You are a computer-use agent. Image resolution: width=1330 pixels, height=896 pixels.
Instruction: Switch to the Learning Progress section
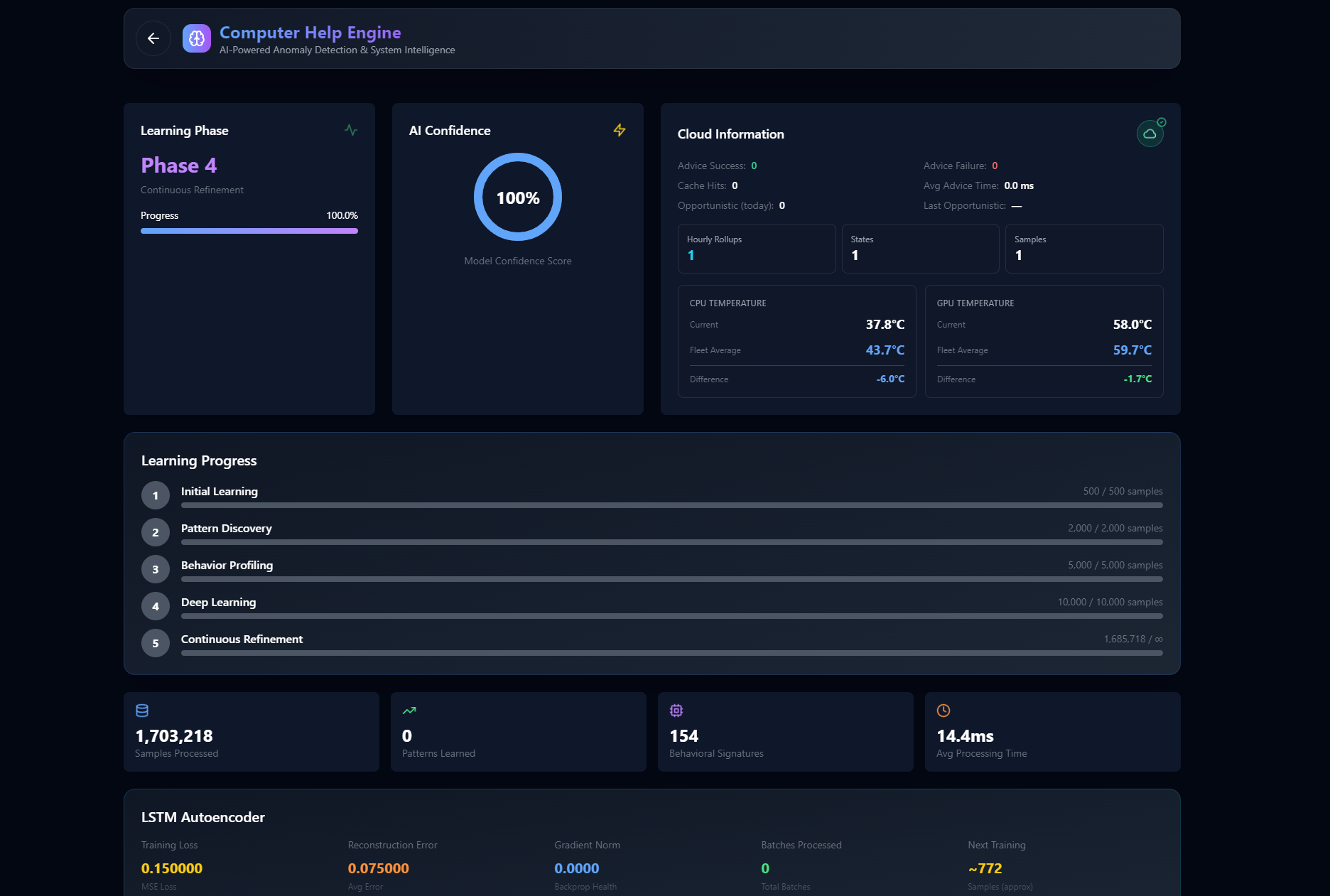pos(199,460)
